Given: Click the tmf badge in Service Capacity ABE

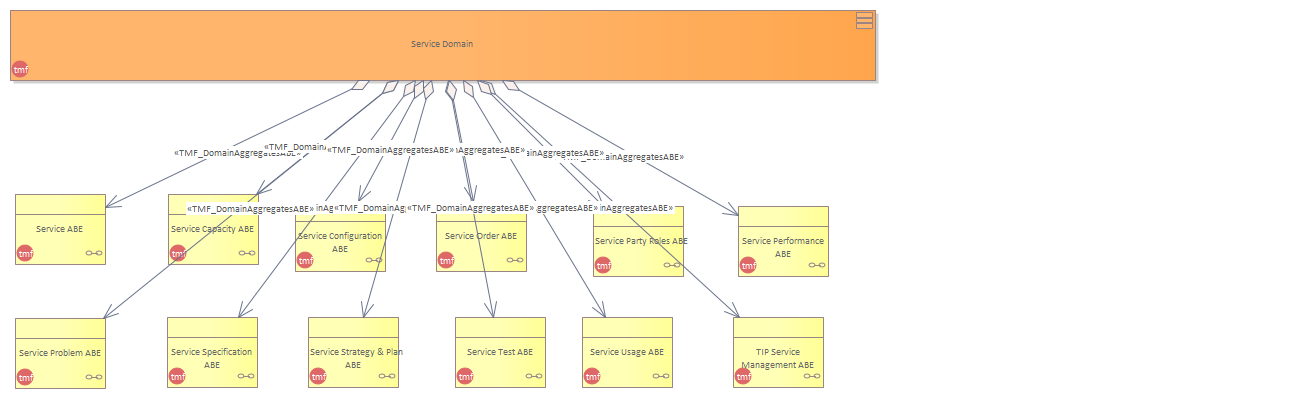Looking at the screenshot, I should tap(178, 254).
